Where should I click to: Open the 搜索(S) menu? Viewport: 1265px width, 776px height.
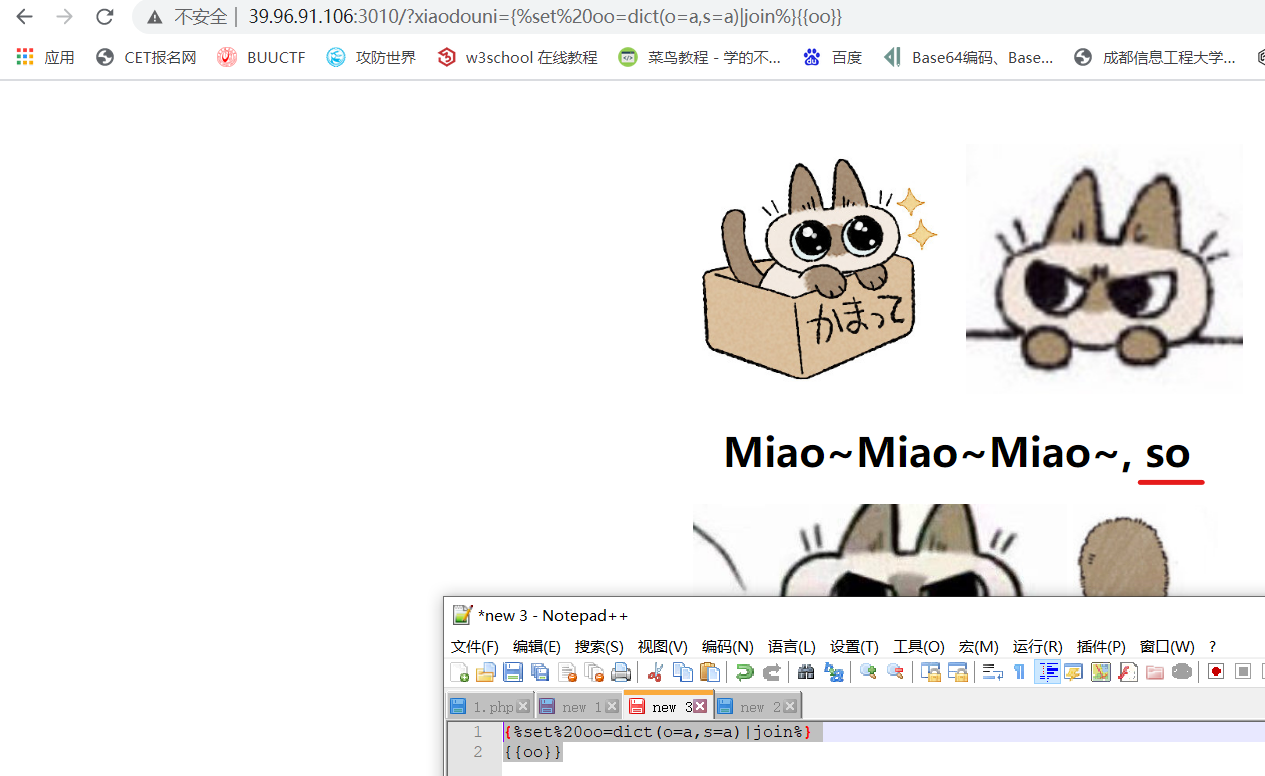[x=599, y=647]
